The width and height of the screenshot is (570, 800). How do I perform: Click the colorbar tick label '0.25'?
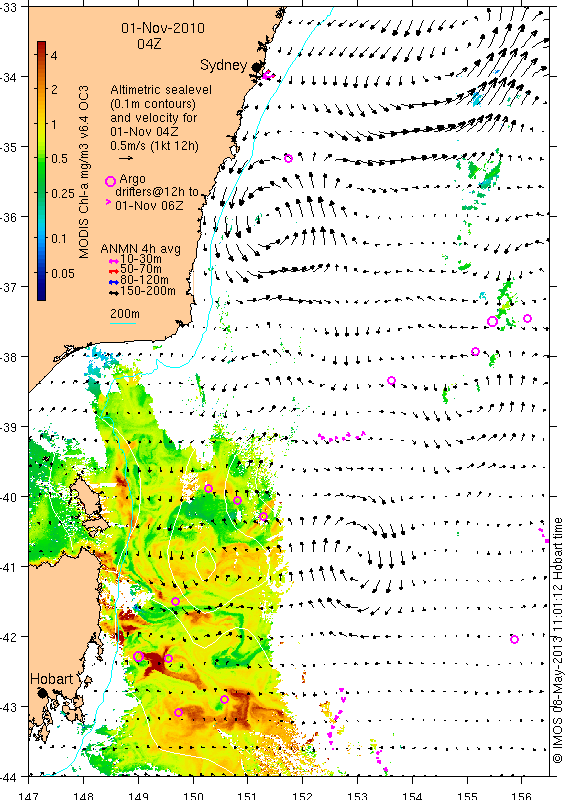[x=63, y=193]
